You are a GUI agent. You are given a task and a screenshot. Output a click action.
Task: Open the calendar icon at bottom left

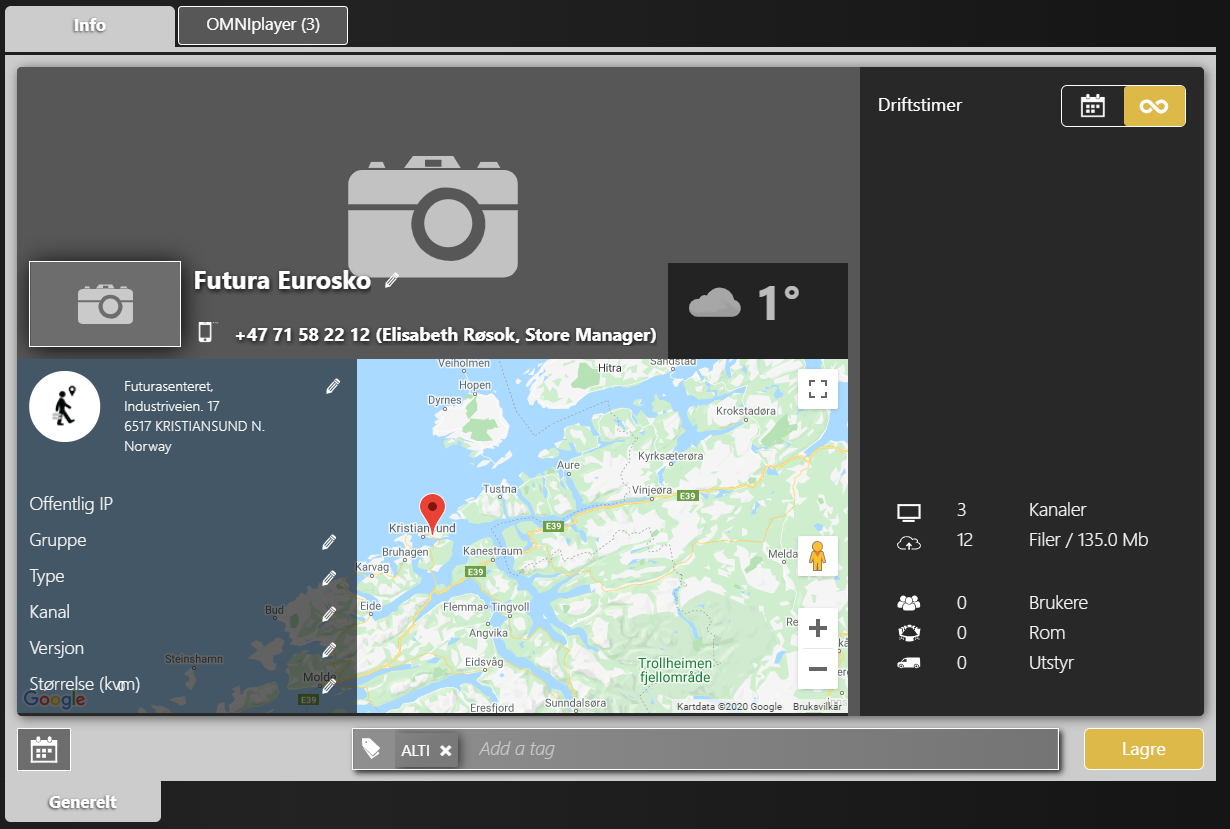pyautogui.click(x=44, y=749)
